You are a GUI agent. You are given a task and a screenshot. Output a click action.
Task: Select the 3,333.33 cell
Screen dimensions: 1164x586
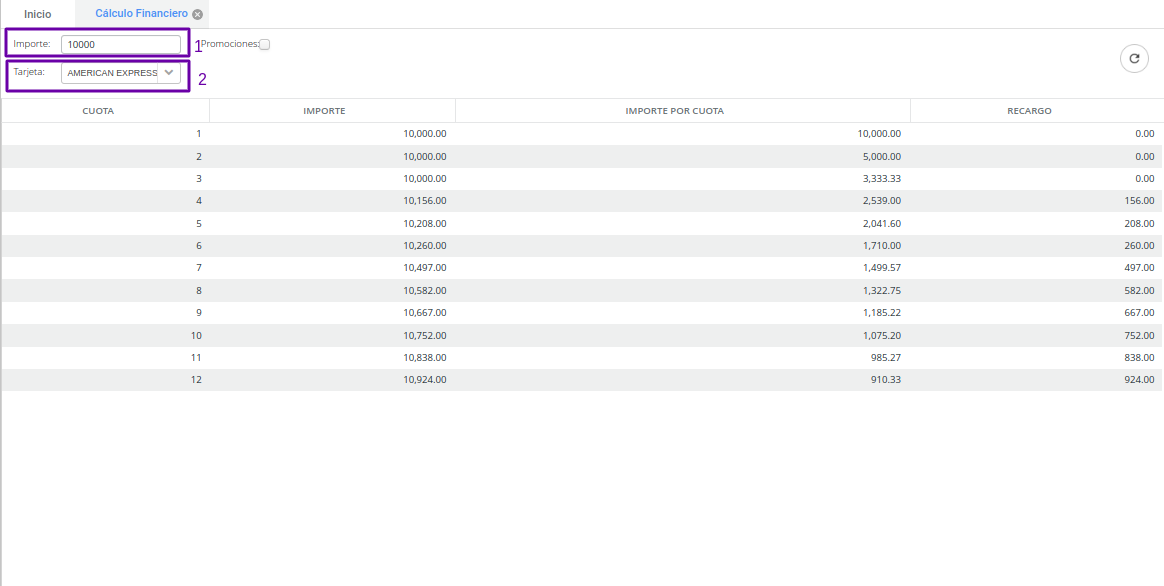683,179
